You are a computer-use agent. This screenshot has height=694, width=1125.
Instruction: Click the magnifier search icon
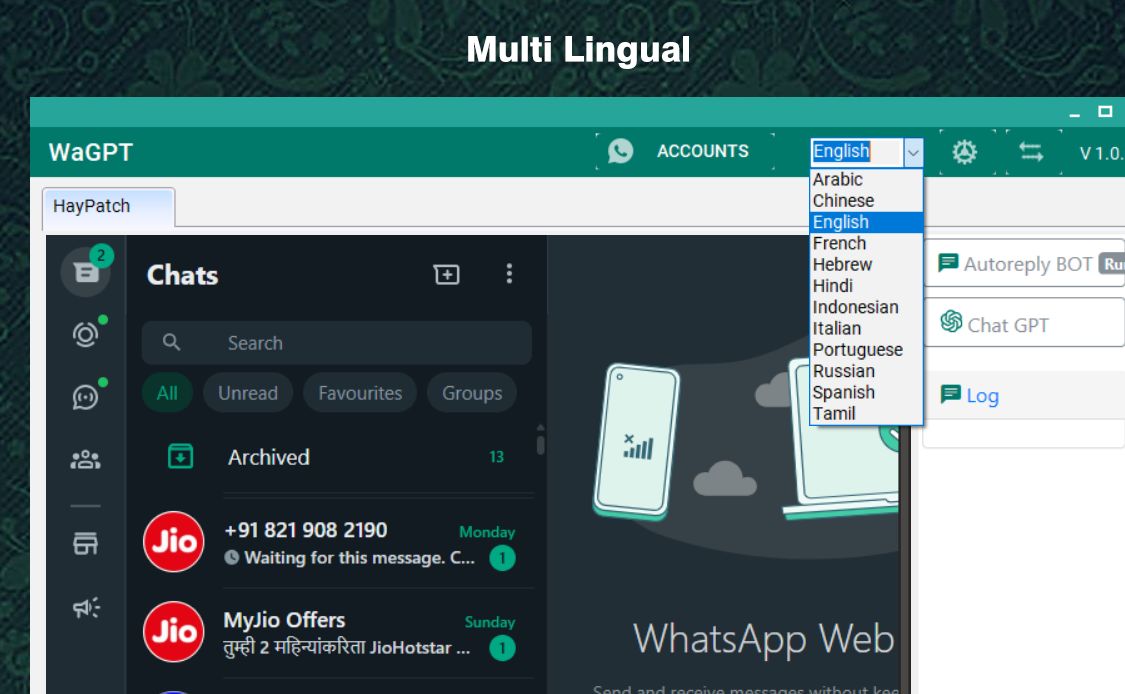[171, 342]
